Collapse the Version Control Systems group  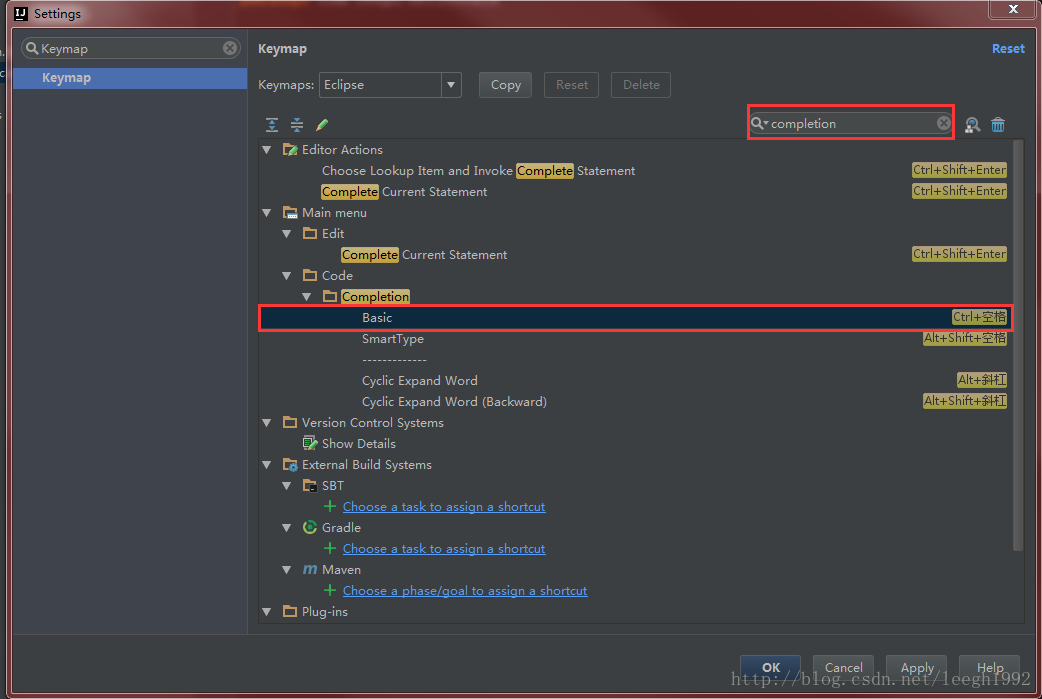coord(267,423)
